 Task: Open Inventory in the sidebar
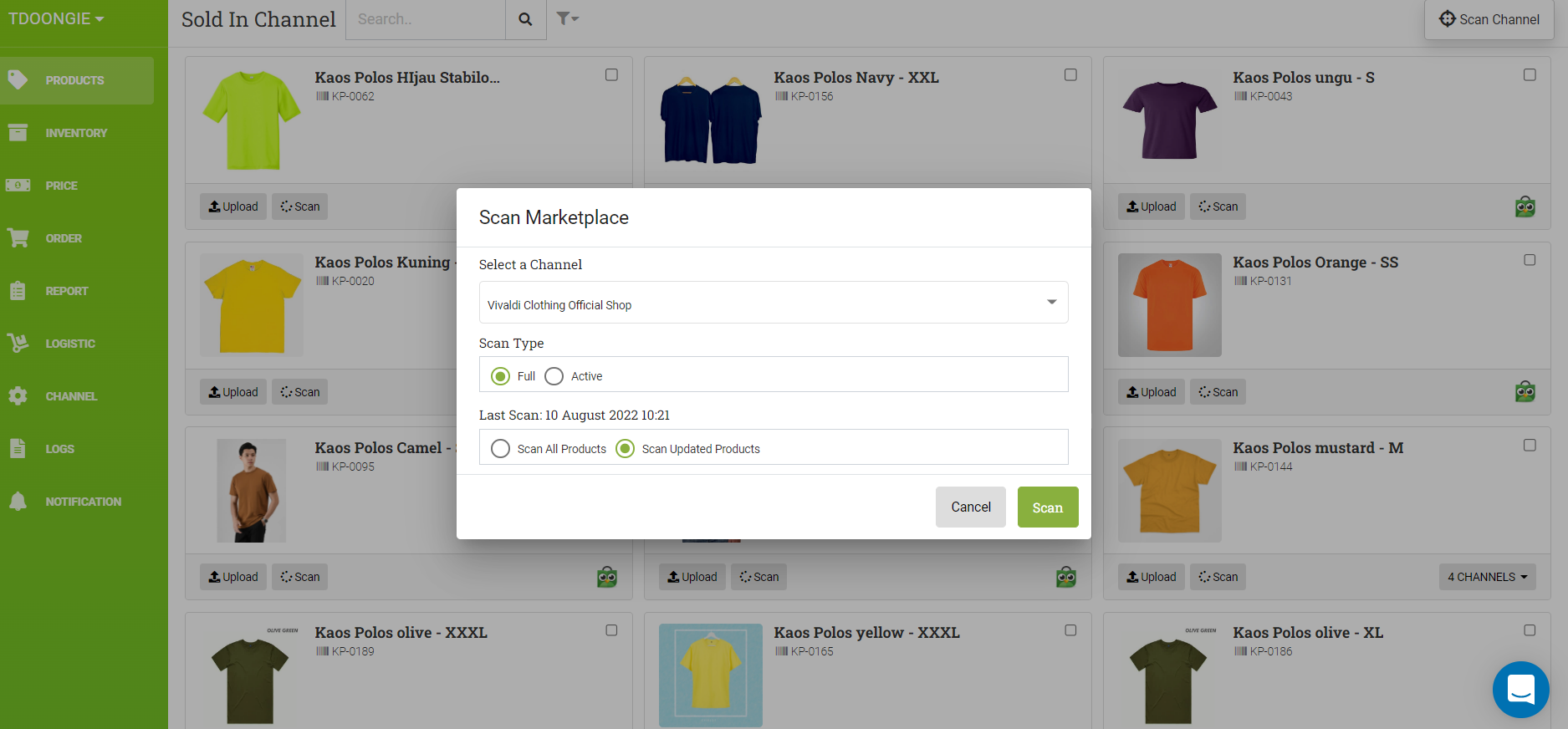coord(77,133)
